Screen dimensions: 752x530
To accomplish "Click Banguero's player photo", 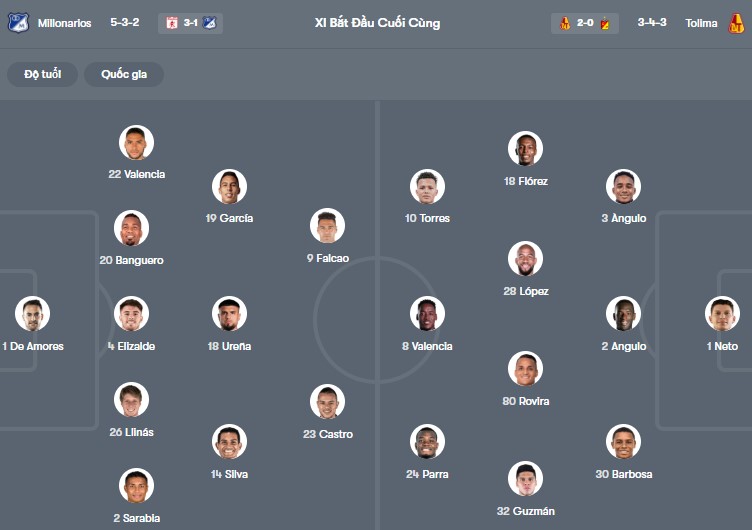I will click(x=131, y=228).
